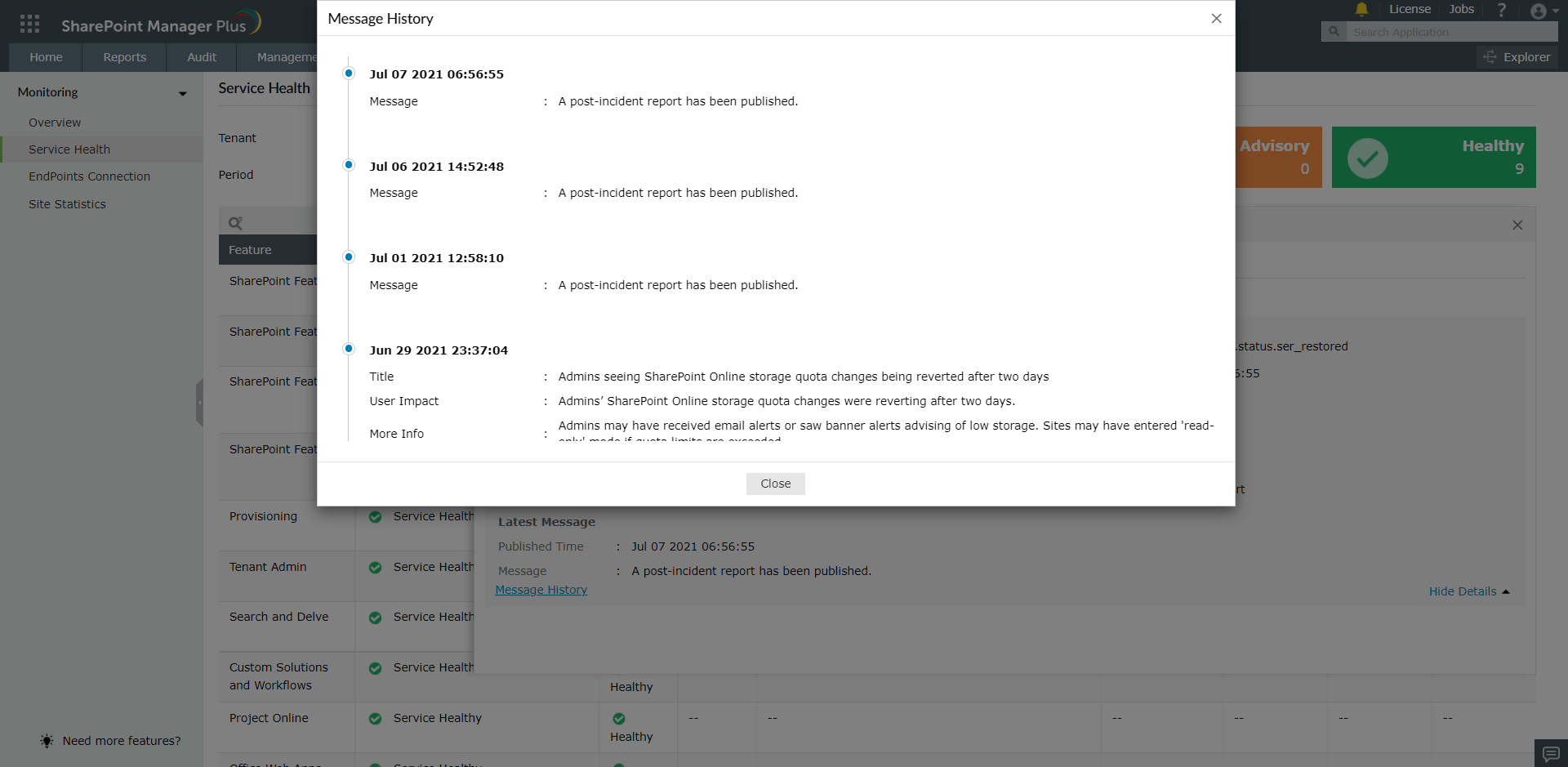This screenshot has height=767, width=1568.
Task: Click the green health check beside Project Online
Action: pos(376,719)
